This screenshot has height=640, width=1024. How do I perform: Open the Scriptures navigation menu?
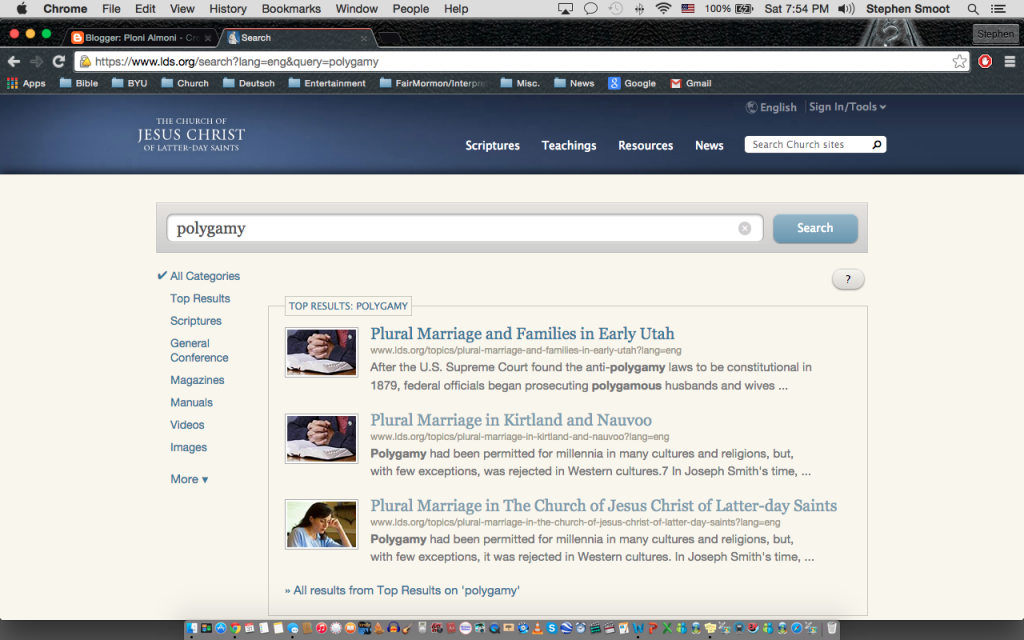point(492,145)
